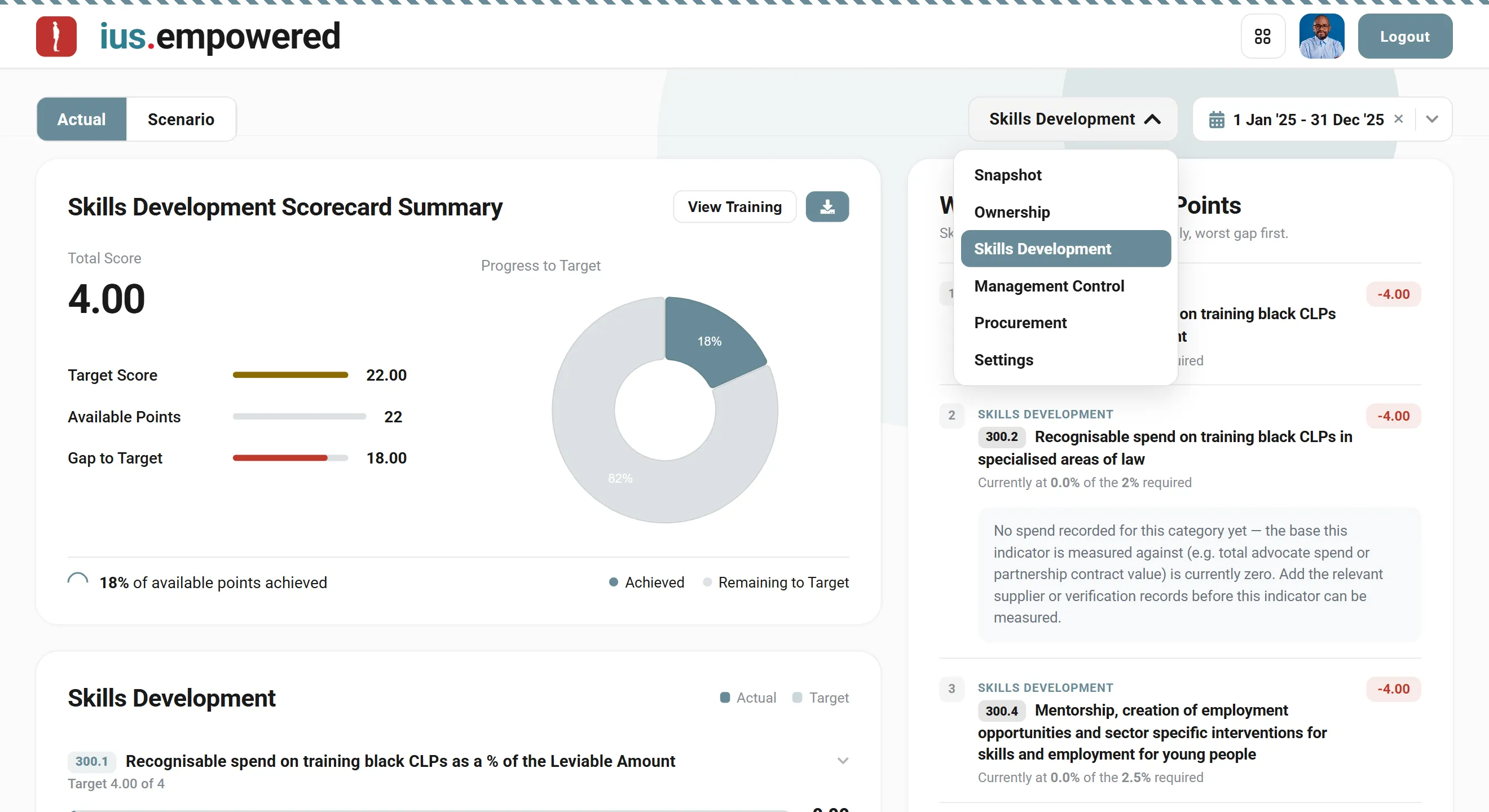Screen dimensions: 1489x812
Task: Toggle the Actual legend item
Action: point(748,698)
